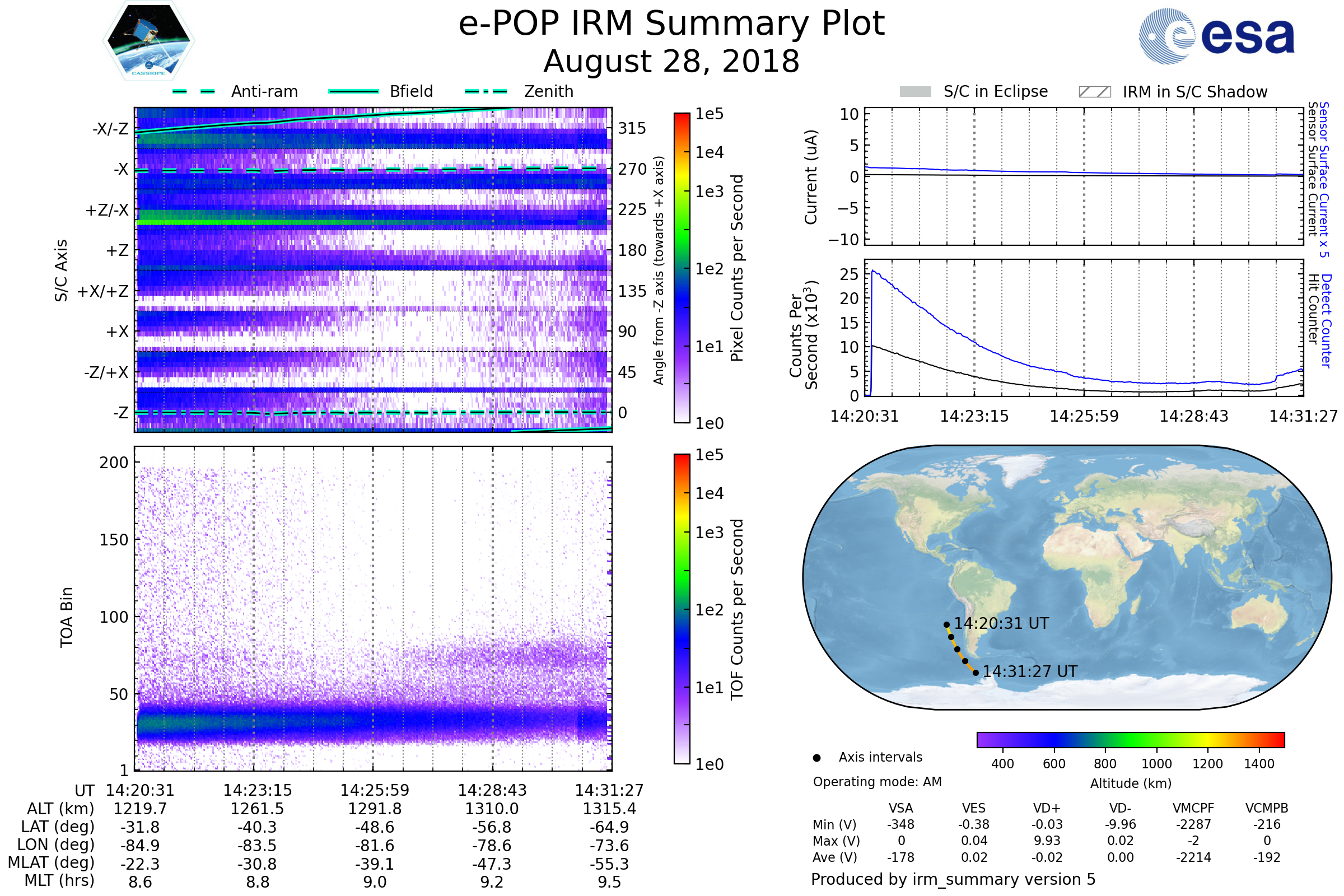Click the Axis intervals black dot marker
Viewport: 1344px width, 896px height.
tap(816, 758)
